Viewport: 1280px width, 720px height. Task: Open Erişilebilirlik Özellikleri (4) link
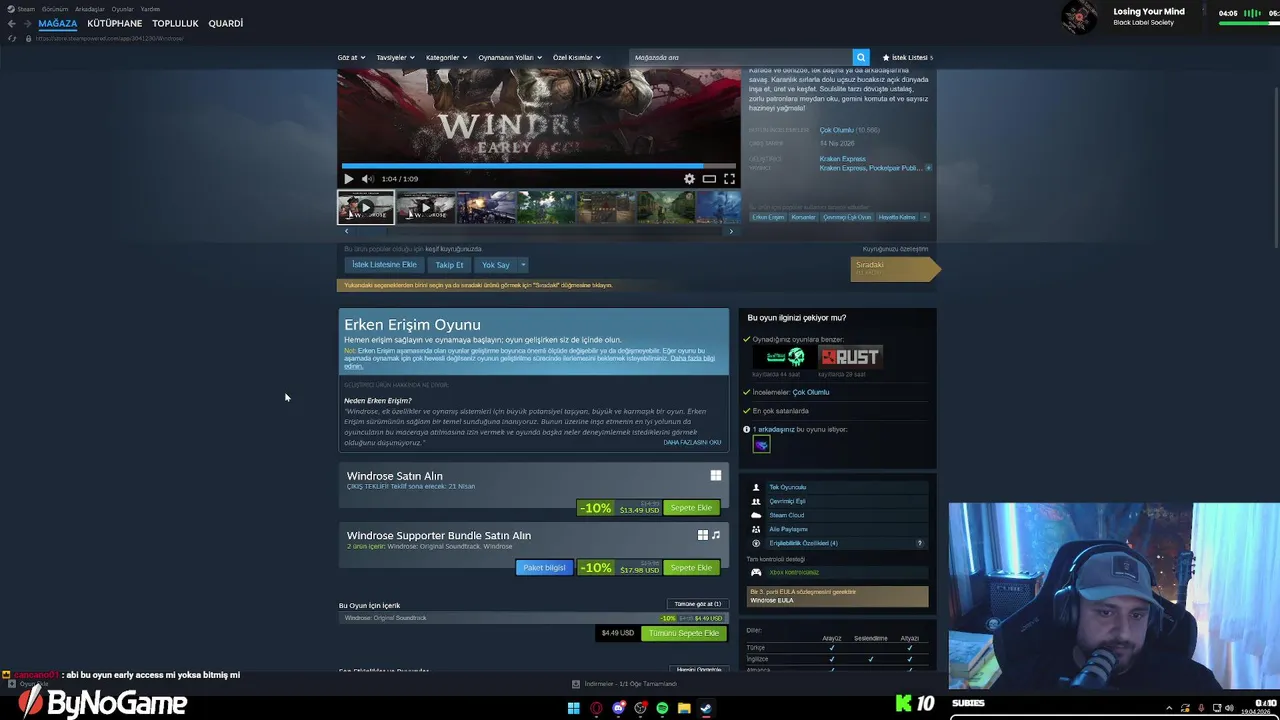pyautogui.click(x=803, y=543)
